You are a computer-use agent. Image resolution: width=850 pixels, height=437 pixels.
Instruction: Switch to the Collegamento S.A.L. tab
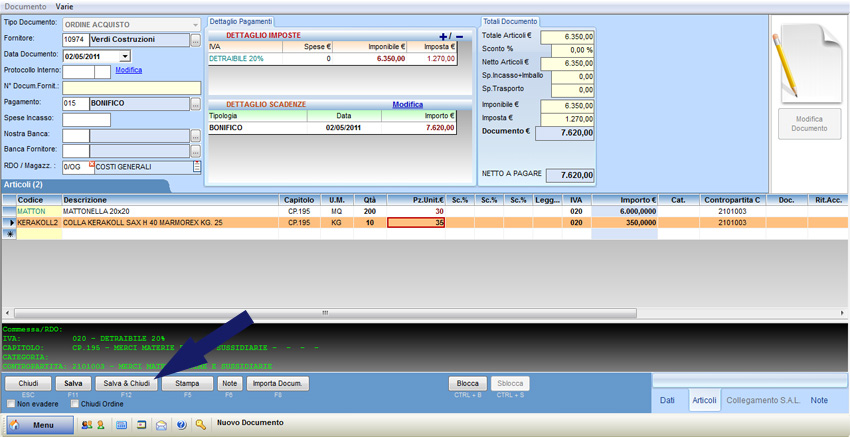click(765, 400)
